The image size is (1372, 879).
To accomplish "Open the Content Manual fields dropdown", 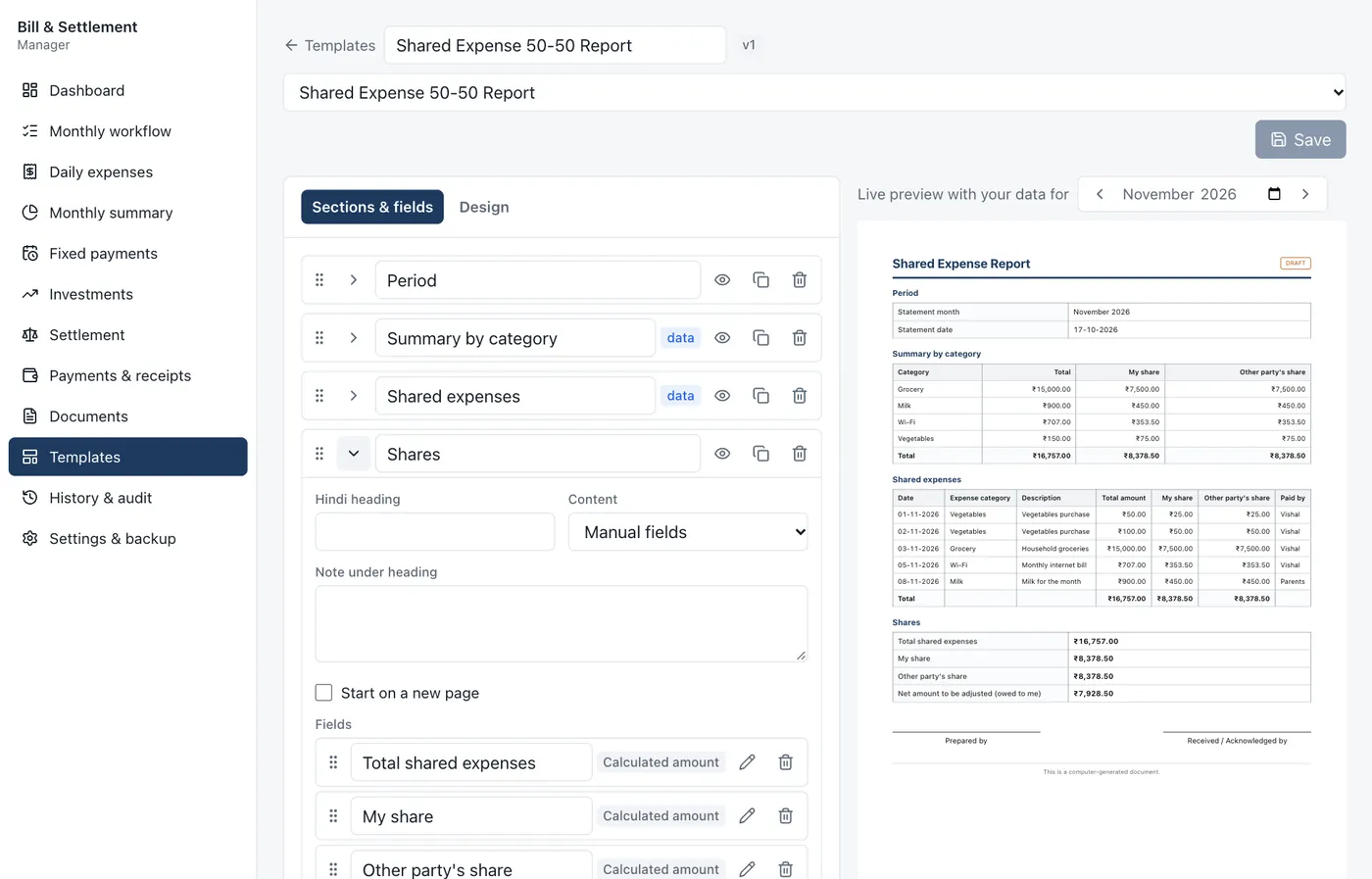I will tap(688, 532).
